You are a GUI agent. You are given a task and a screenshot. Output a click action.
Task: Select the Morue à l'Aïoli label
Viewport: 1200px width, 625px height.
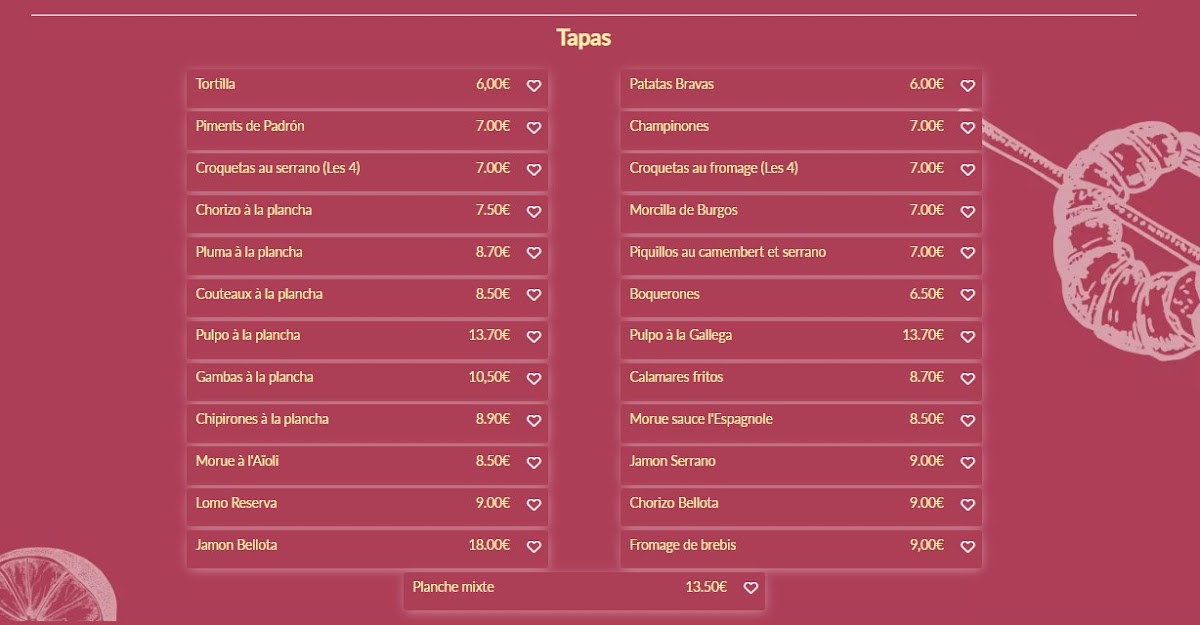(x=237, y=461)
